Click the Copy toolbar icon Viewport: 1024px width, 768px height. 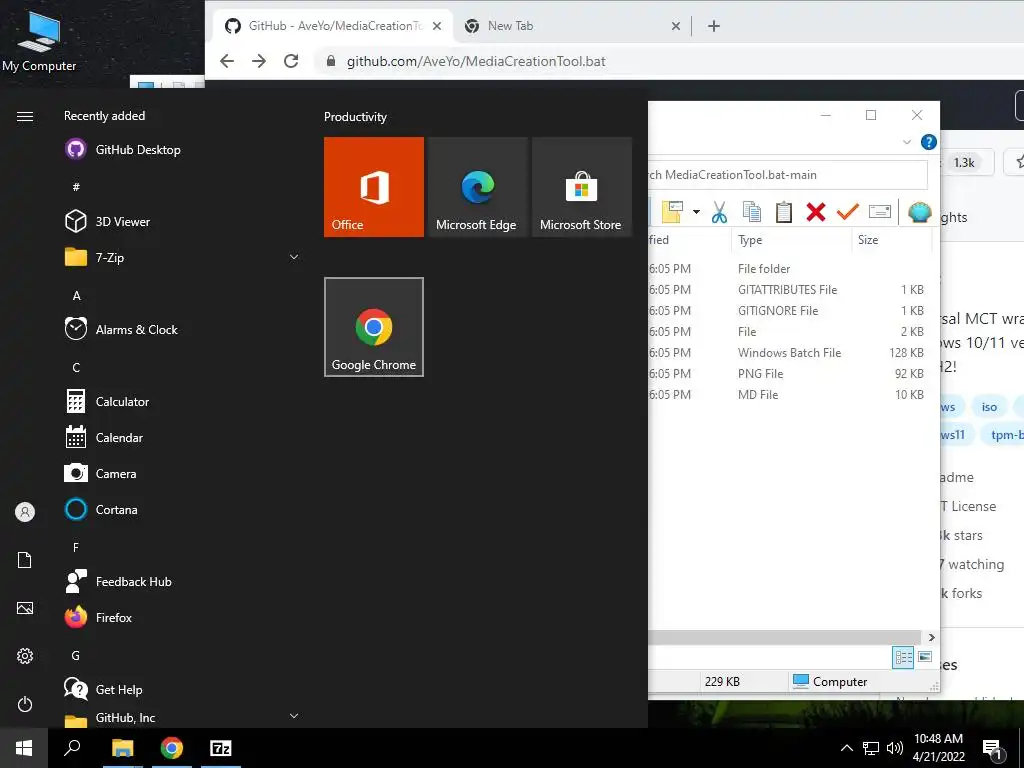(x=752, y=212)
